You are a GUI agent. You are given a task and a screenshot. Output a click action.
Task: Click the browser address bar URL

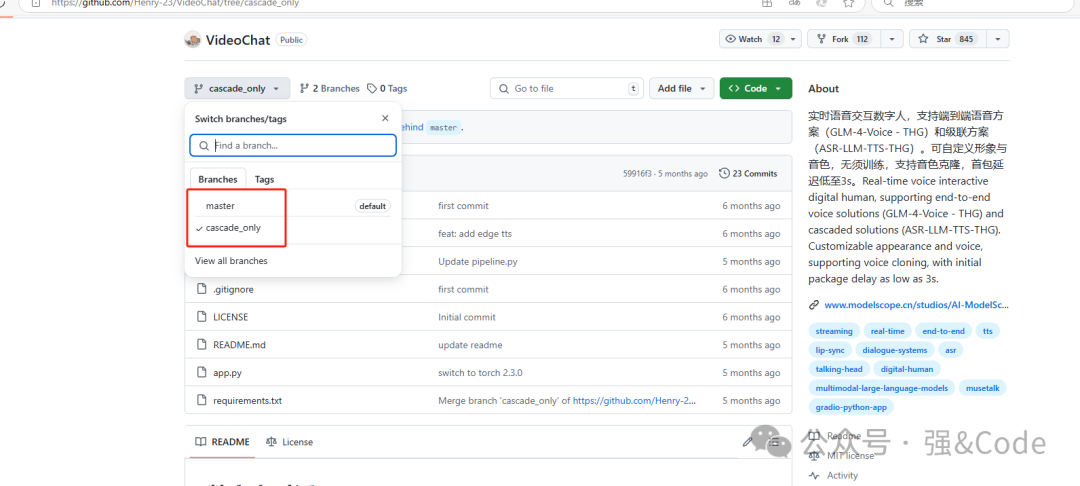pyautogui.click(x=176, y=3)
